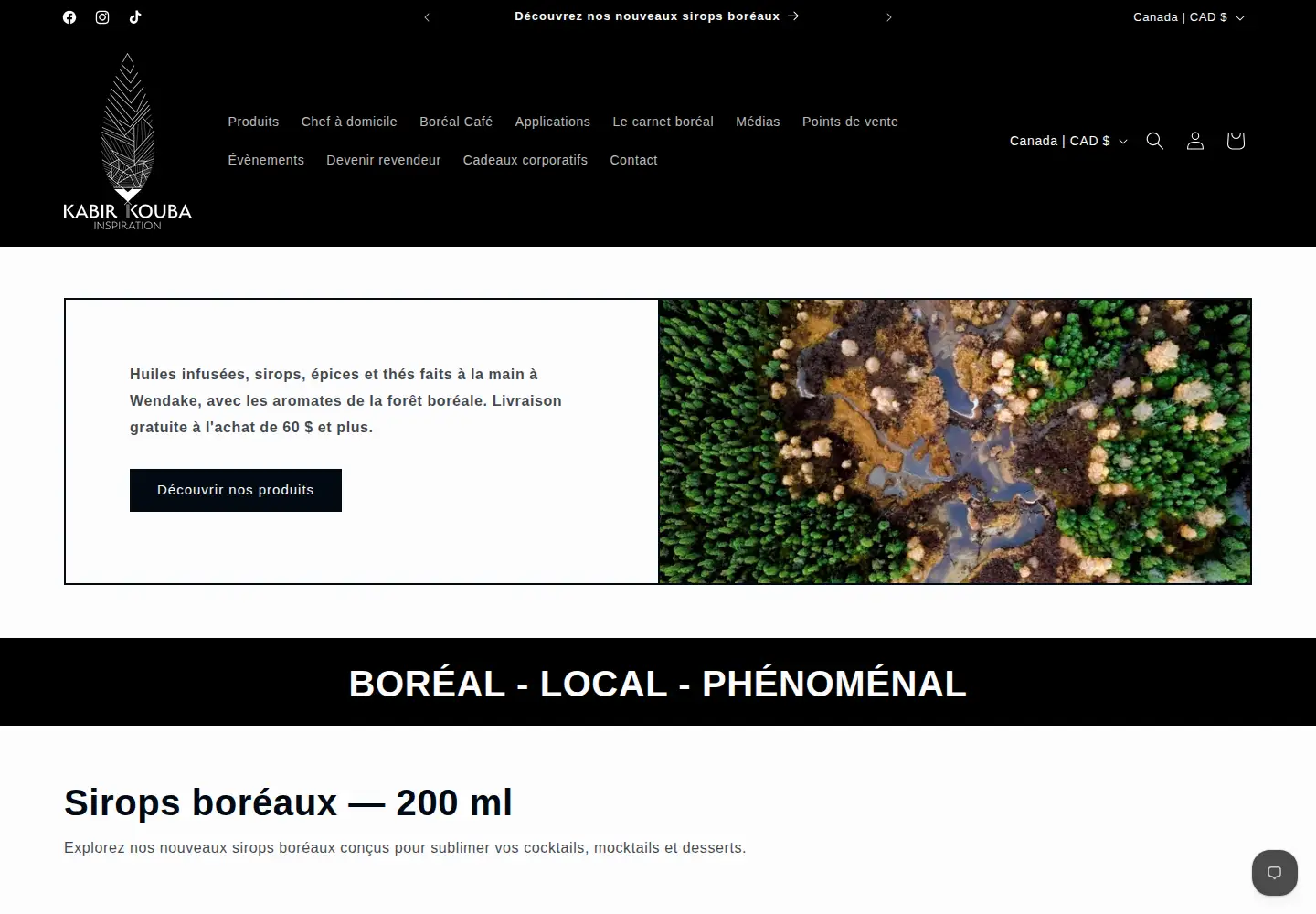Screen dimensions: 1316x914
Task: Go to the Médias page
Action: (758, 122)
